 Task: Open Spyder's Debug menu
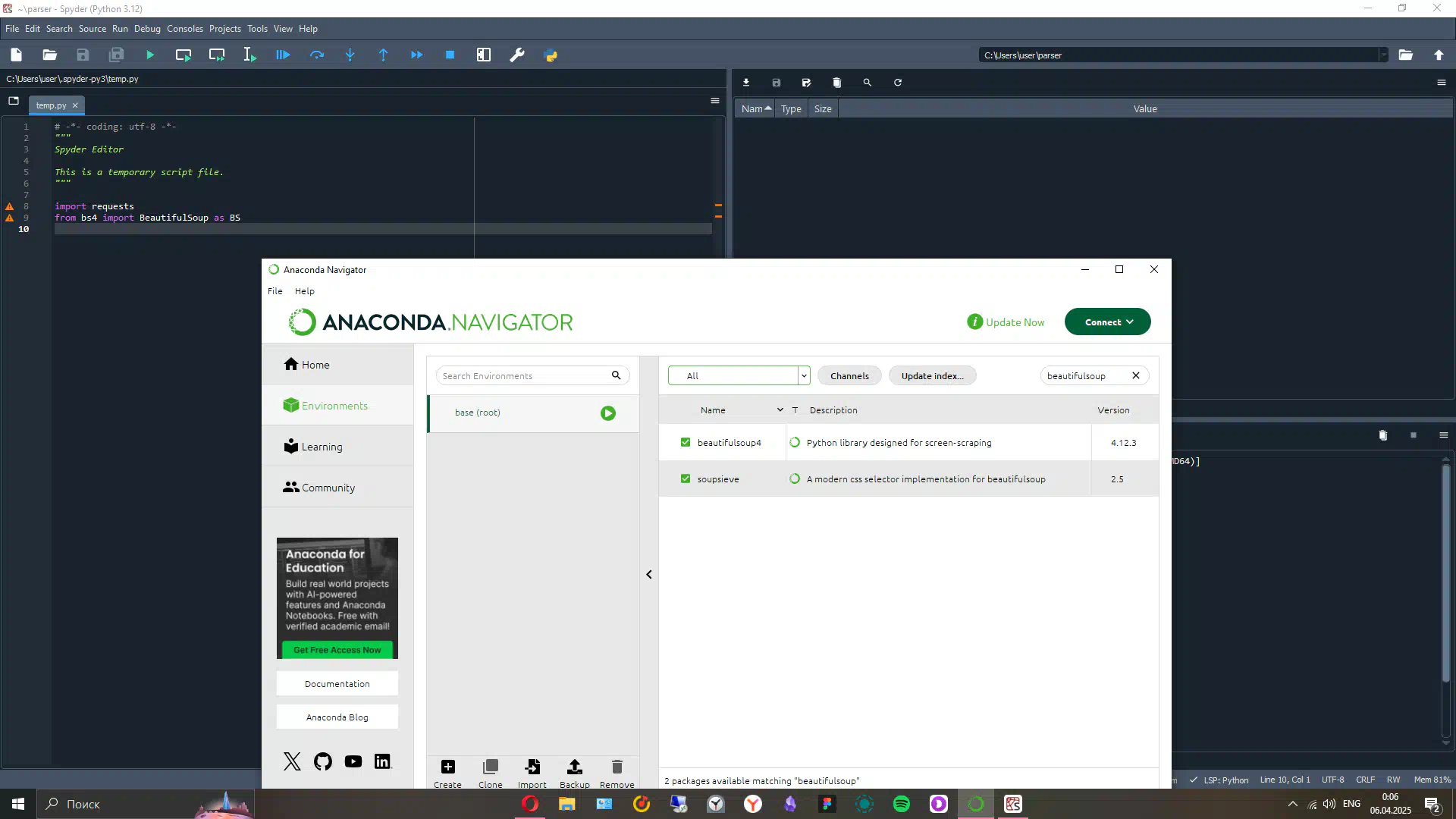click(x=147, y=29)
